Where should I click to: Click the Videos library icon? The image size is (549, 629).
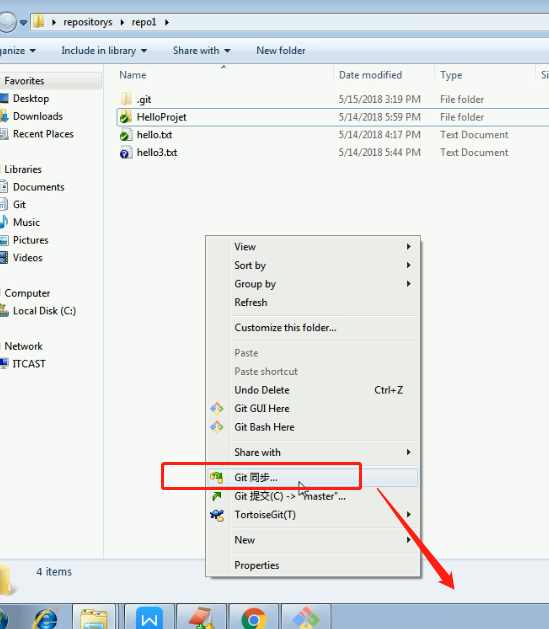[4, 258]
